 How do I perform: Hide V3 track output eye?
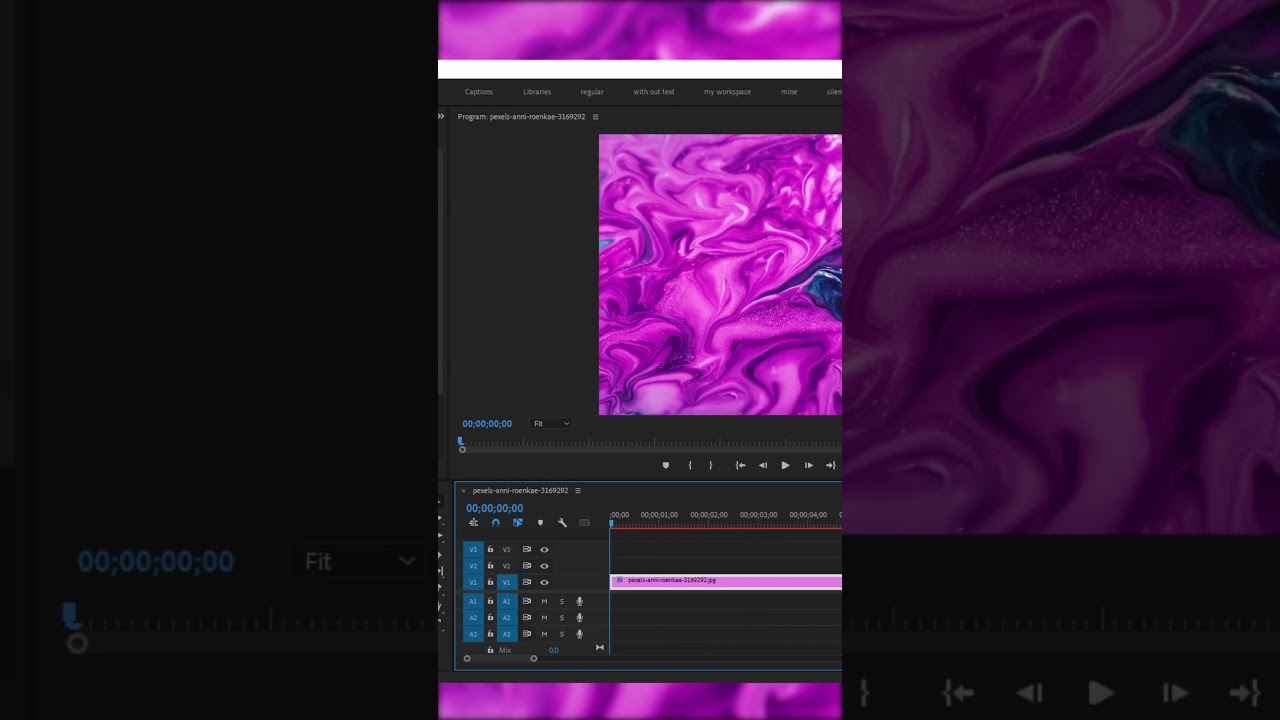pos(545,550)
